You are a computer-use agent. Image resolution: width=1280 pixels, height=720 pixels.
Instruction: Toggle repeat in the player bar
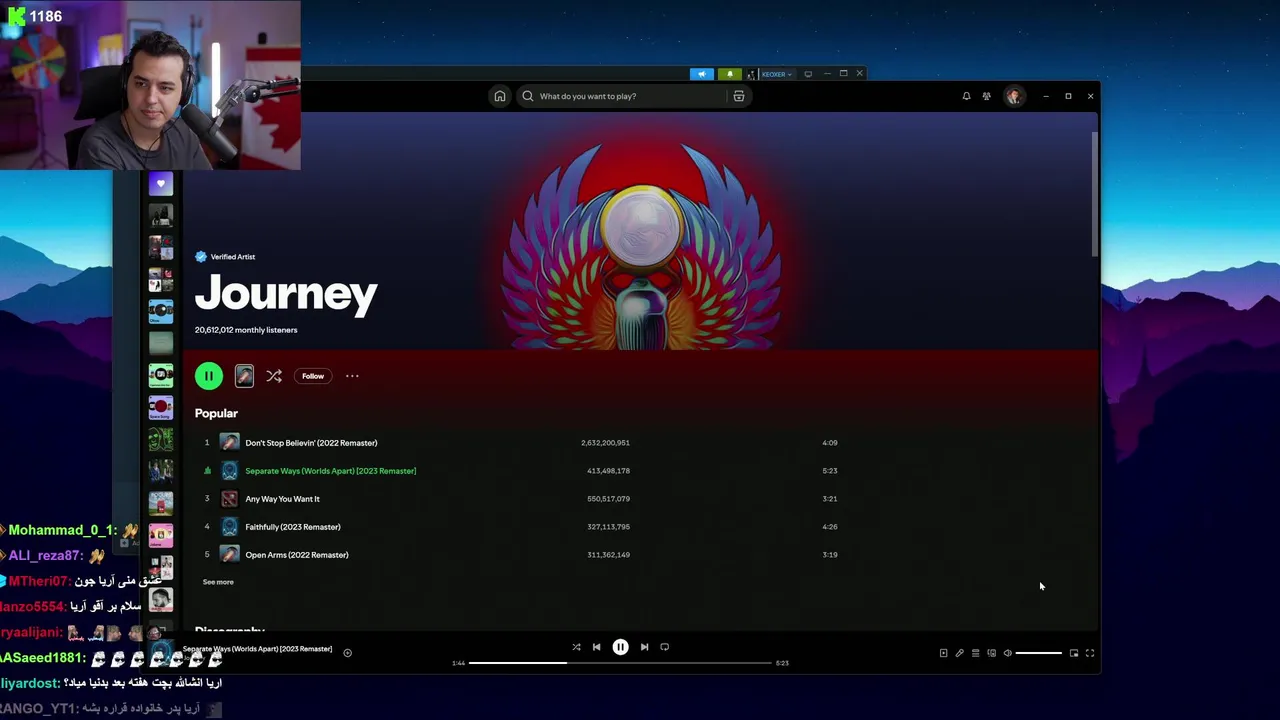[x=664, y=647]
